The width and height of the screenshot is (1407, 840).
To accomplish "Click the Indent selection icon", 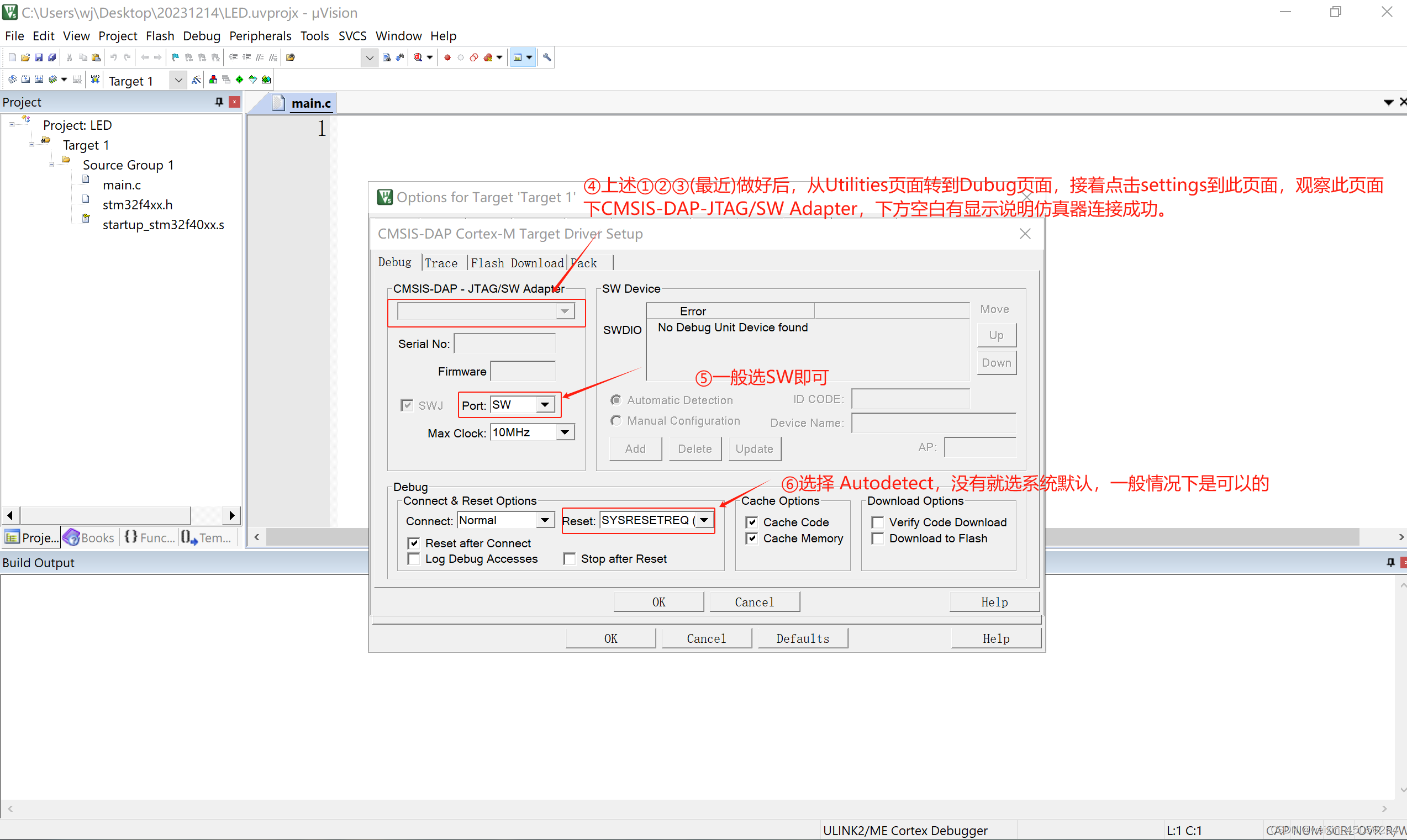I will click(x=233, y=57).
